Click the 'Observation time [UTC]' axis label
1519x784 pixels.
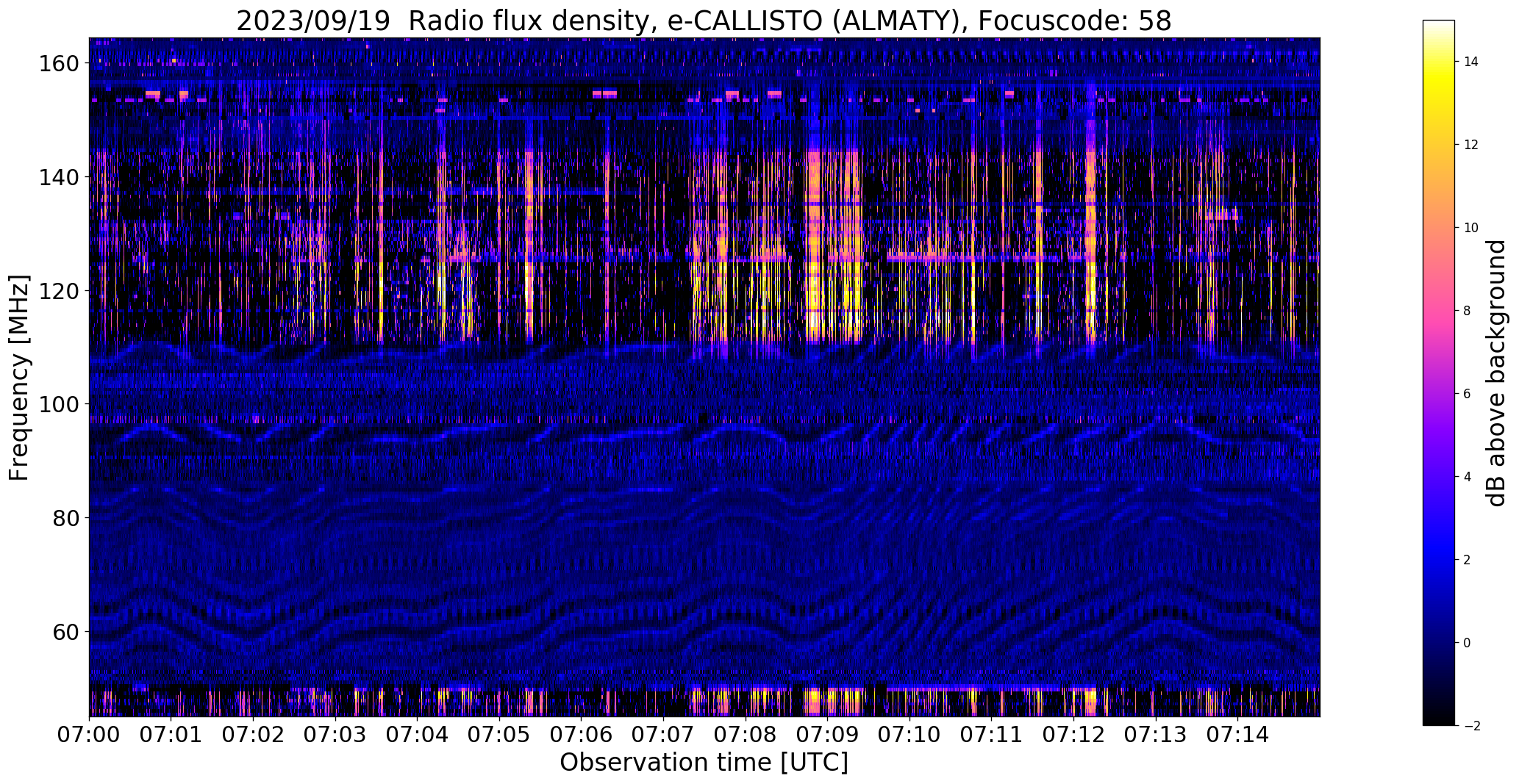pos(704,763)
